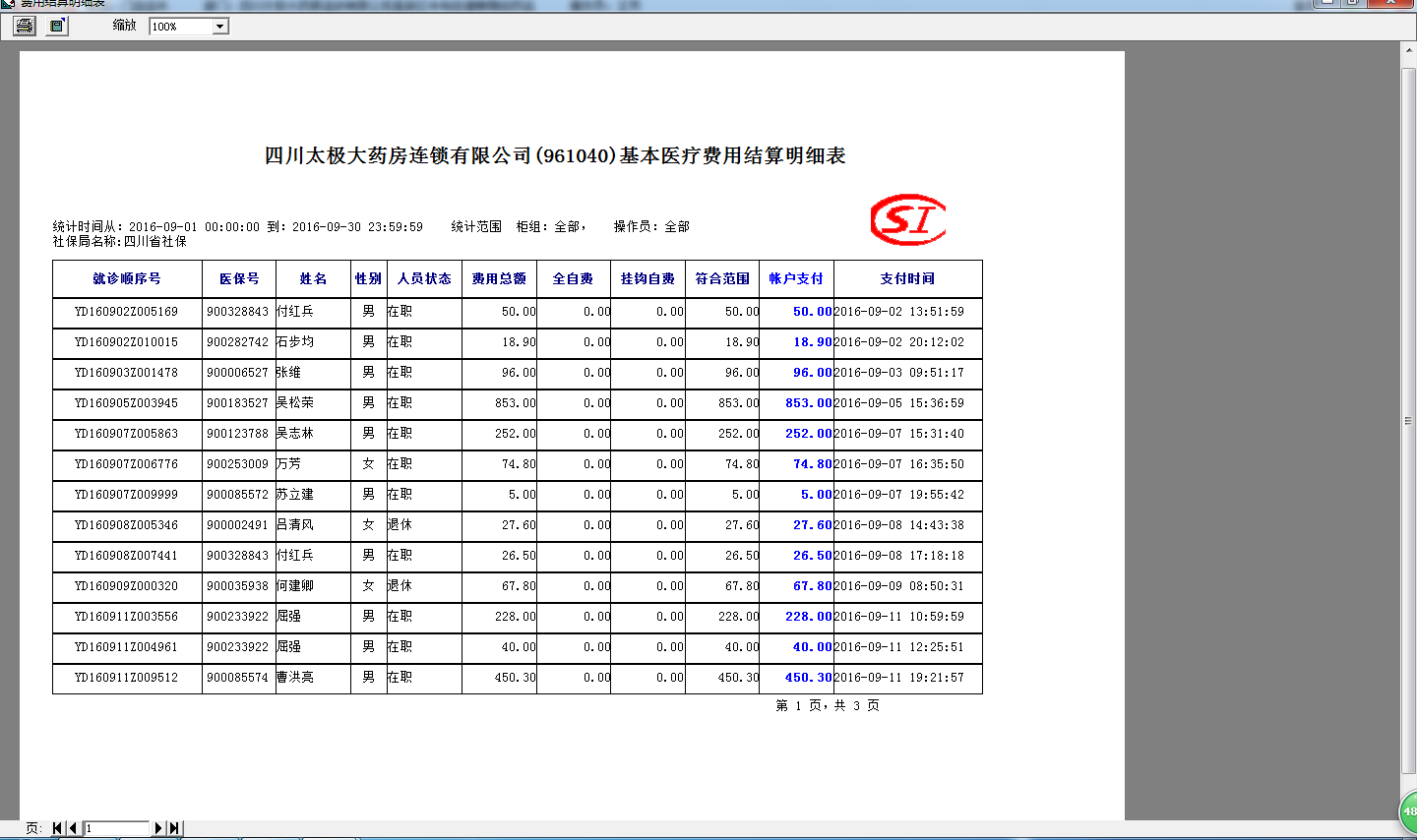Click insurance number 900282742
The height and width of the screenshot is (840, 1417).
point(237,342)
